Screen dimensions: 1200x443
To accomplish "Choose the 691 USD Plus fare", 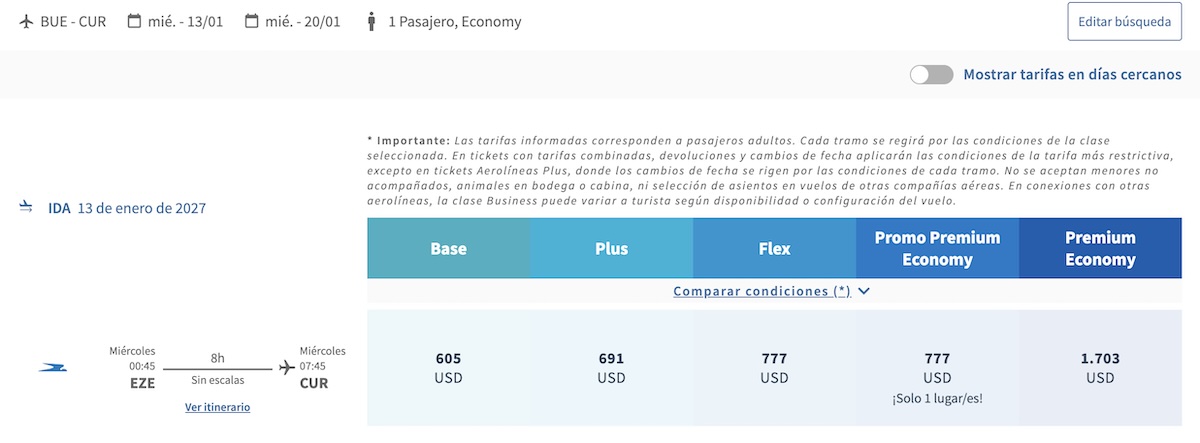I will tap(612, 367).
